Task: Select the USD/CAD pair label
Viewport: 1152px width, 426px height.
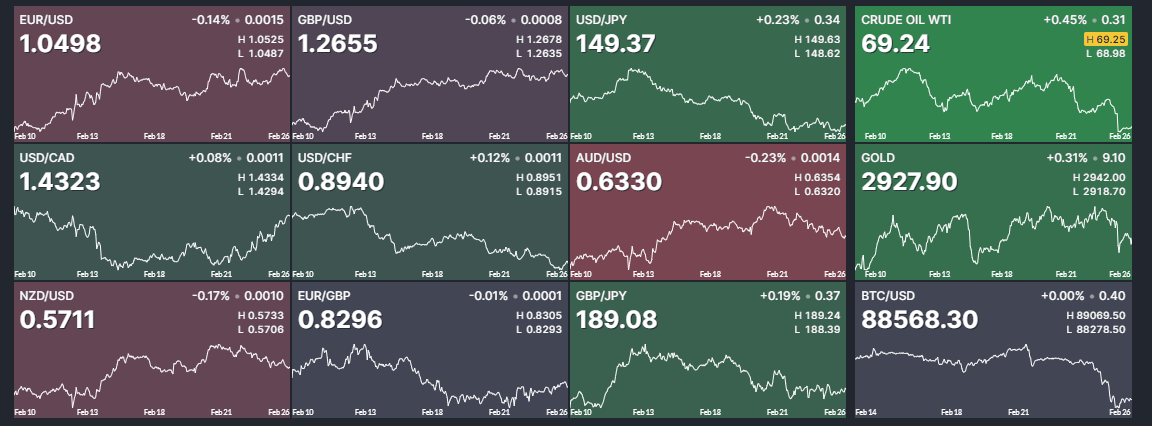Action: tap(47, 157)
